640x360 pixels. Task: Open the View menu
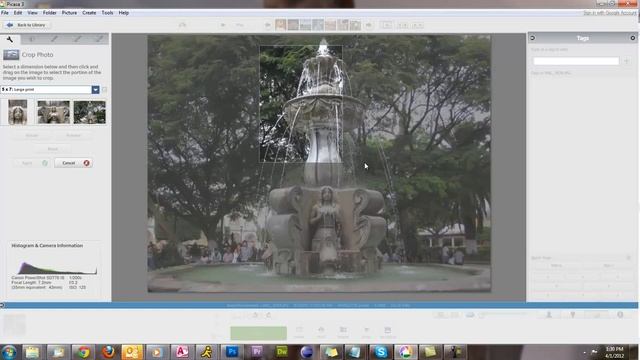pyautogui.click(x=32, y=13)
